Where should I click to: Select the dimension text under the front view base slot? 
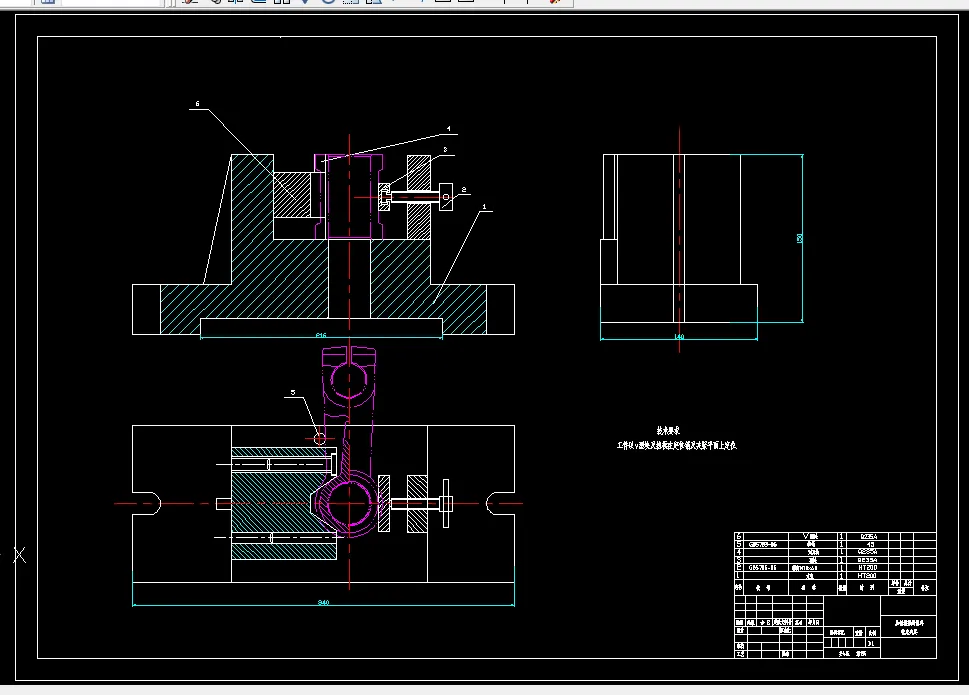click(321, 335)
